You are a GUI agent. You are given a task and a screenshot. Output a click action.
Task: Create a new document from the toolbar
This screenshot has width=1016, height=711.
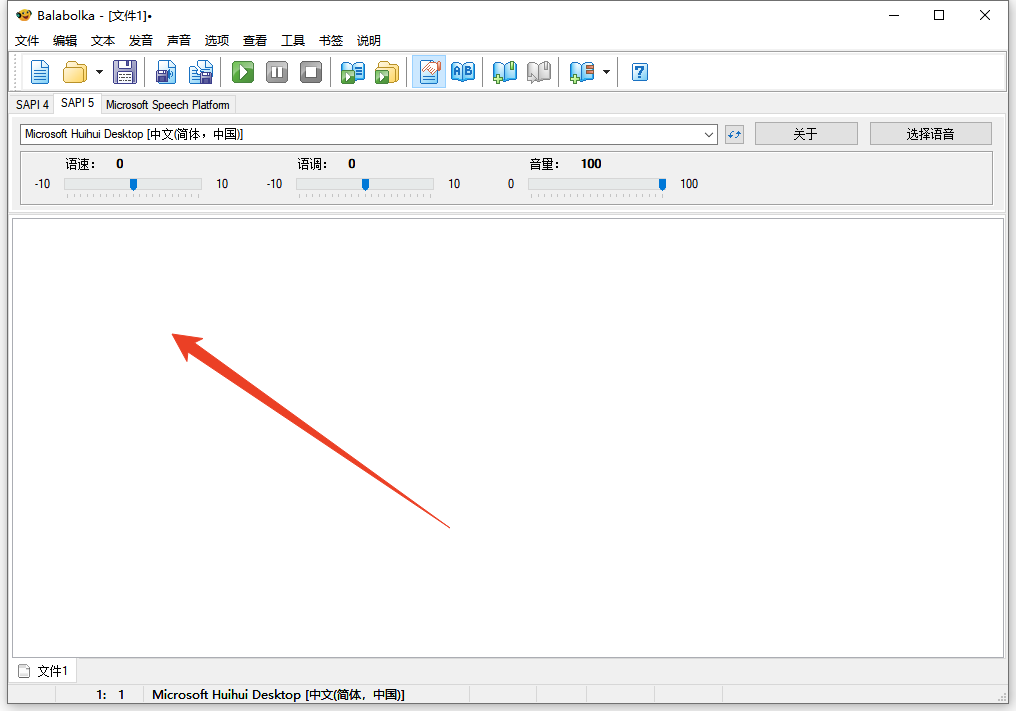pyautogui.click(x=40, y=72)
